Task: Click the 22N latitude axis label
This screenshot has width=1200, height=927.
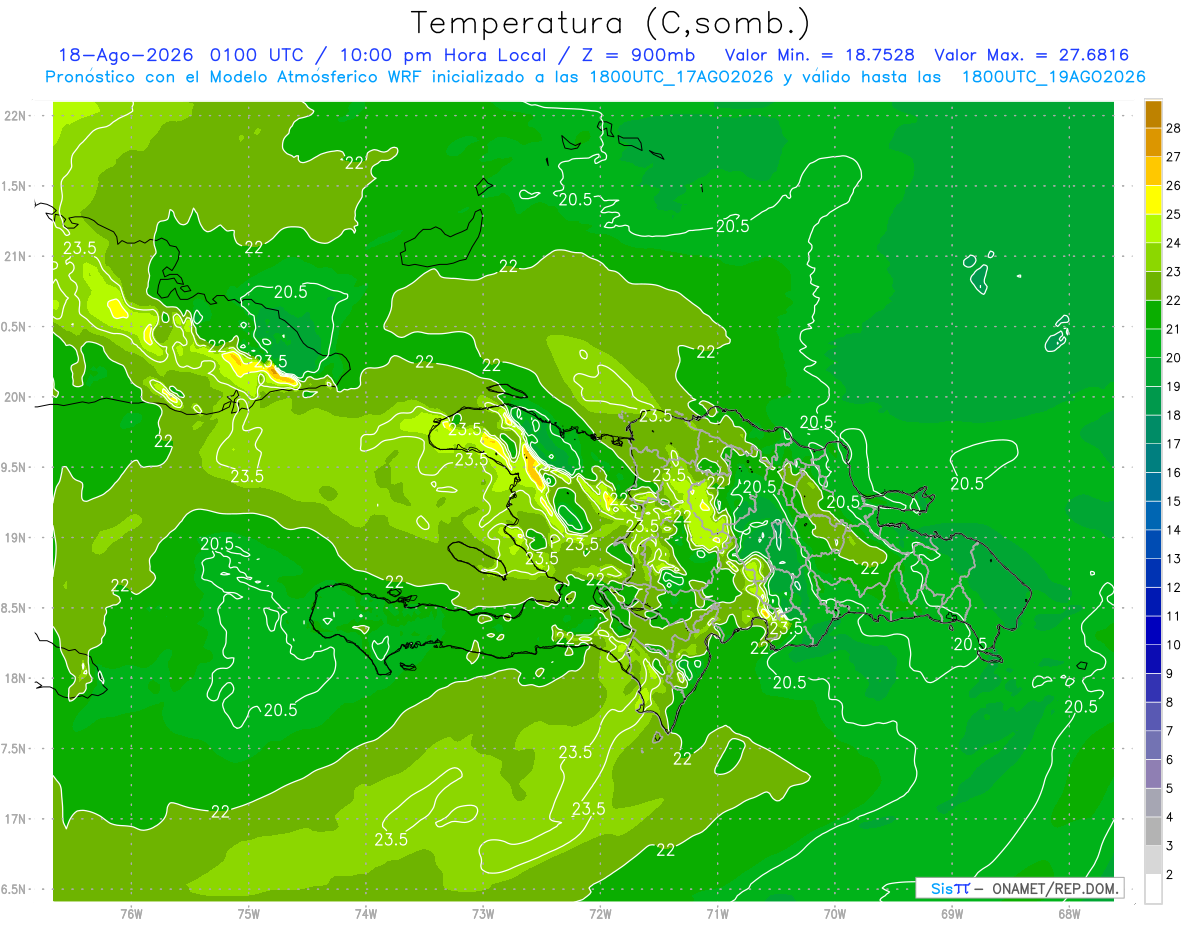Action: [x=16, y=116]
